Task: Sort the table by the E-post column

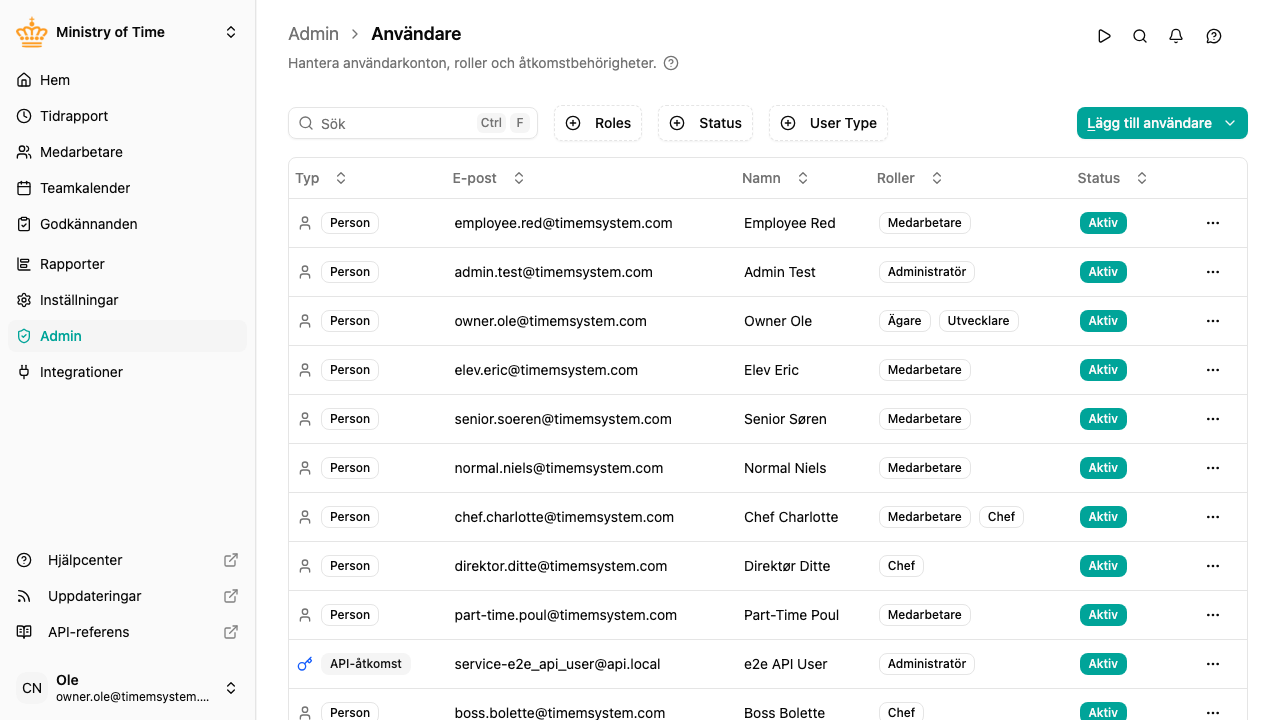Action: coord(488,178)
